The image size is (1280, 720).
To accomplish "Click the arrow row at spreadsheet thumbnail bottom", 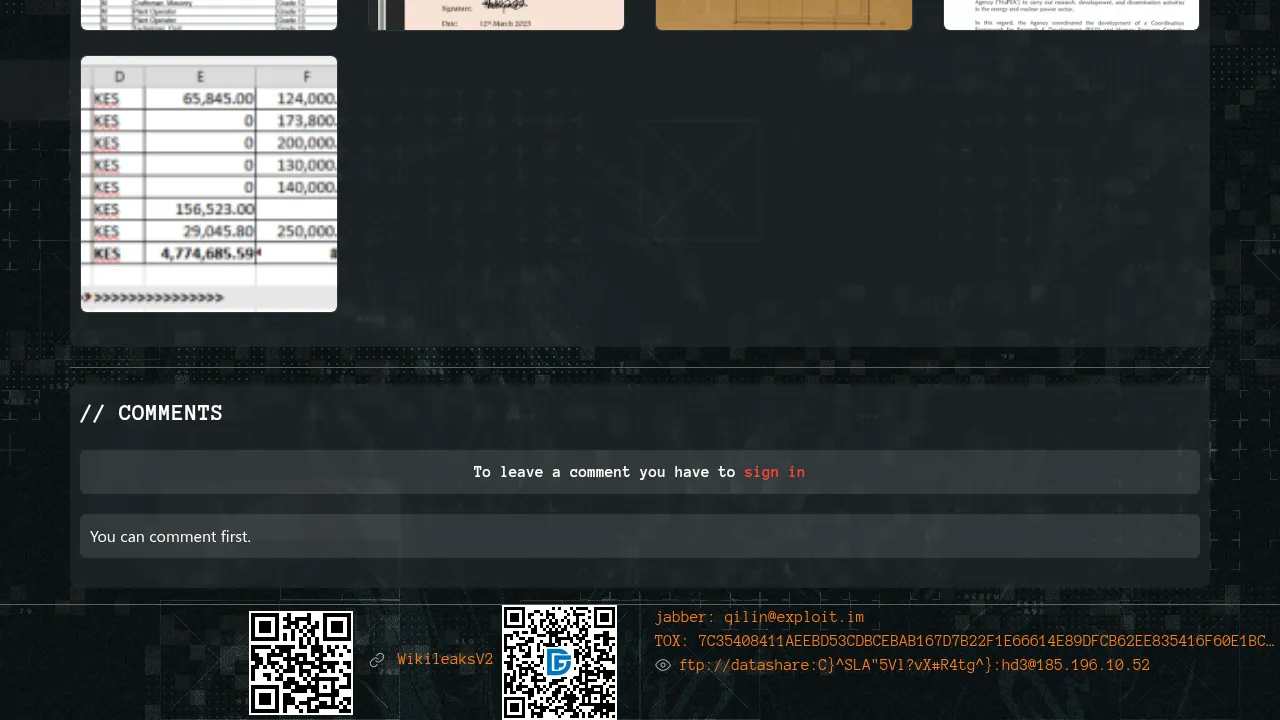I will click(155, 297).
